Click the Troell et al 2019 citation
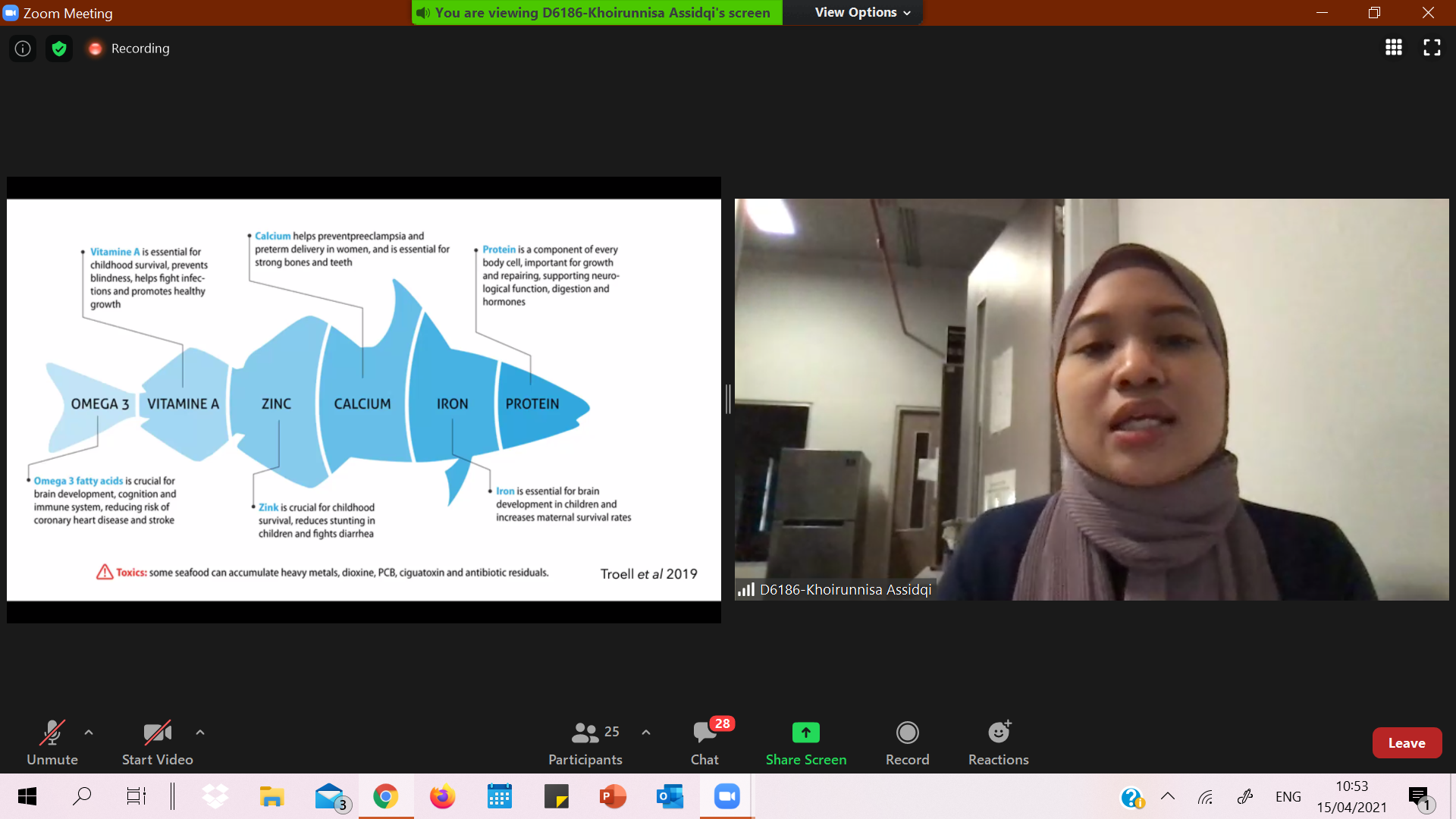This screenshot has width=1456, height=819. point(648,574)
